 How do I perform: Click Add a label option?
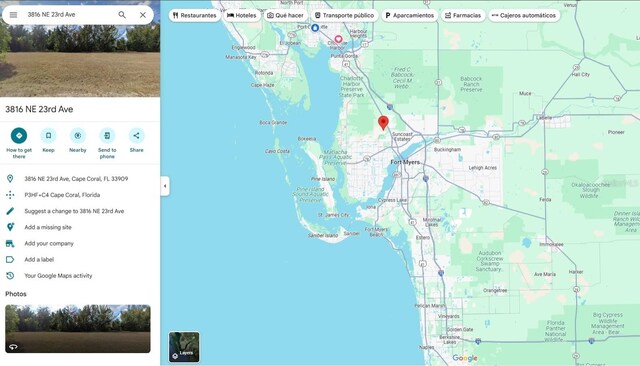(x=39, y=260)
